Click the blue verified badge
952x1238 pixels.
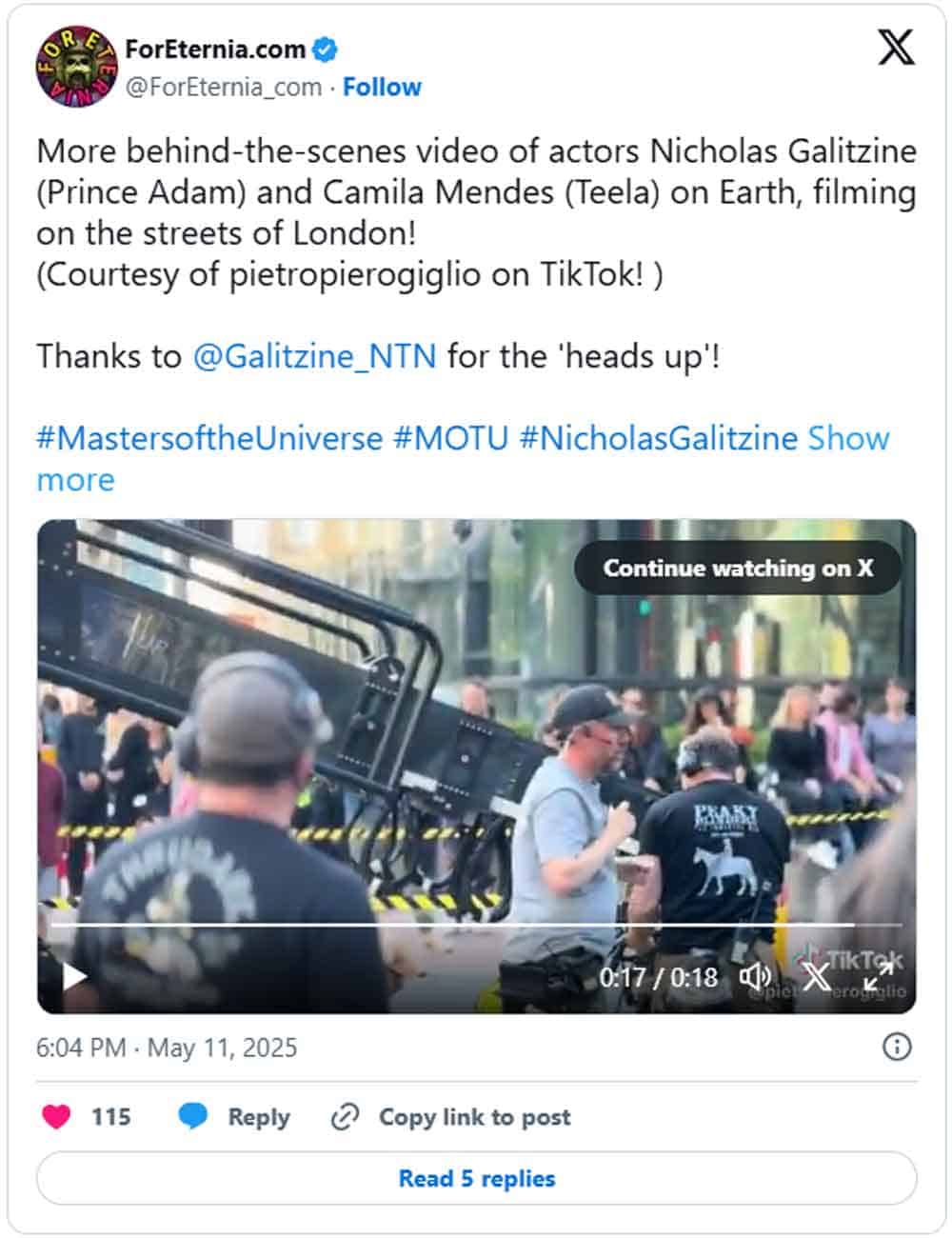(x=326, y=50)
